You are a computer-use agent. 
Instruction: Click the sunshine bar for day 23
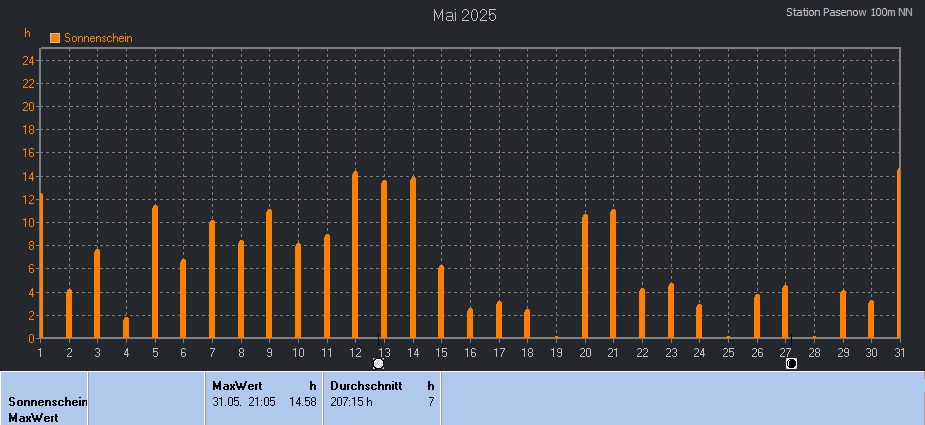pyautogui.click(x=671, y=310)
